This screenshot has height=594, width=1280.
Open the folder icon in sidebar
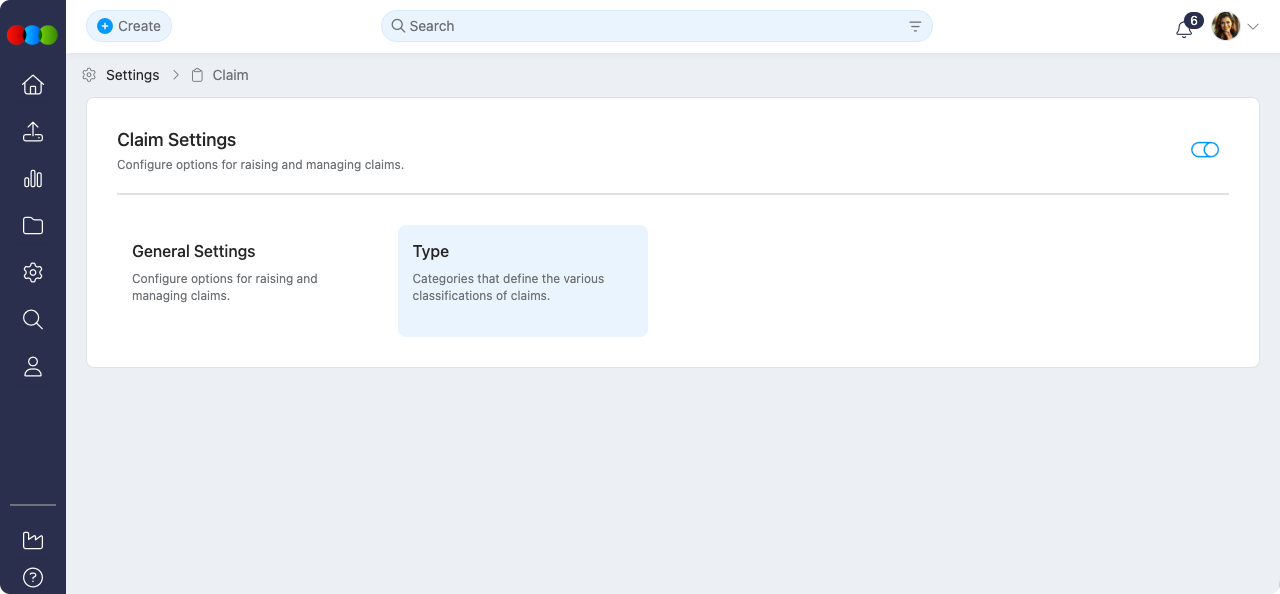(x=33, y=226)
